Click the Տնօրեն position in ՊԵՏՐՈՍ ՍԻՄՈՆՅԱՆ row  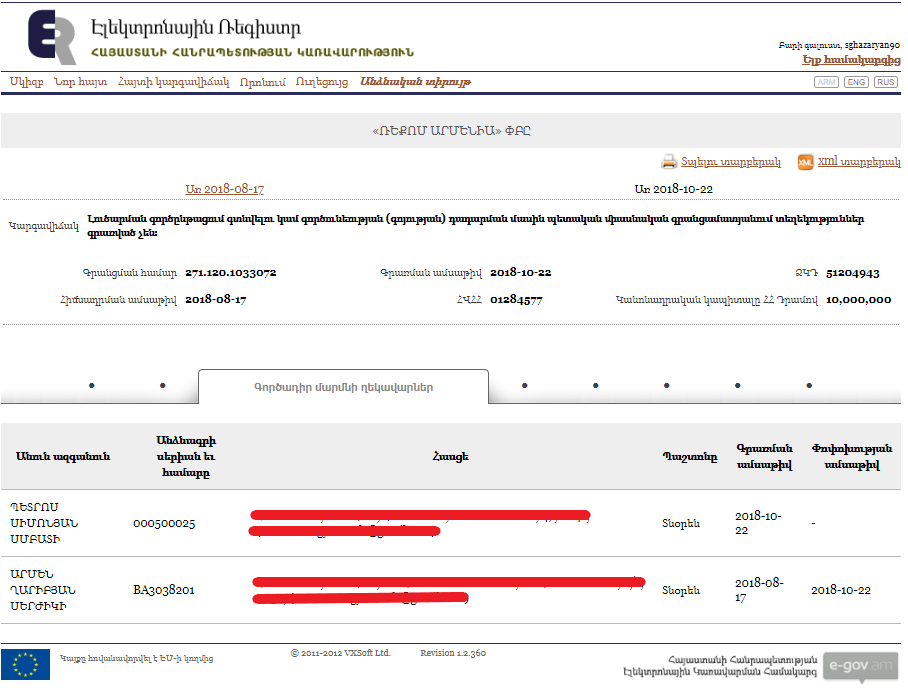[x=681, y=524]
